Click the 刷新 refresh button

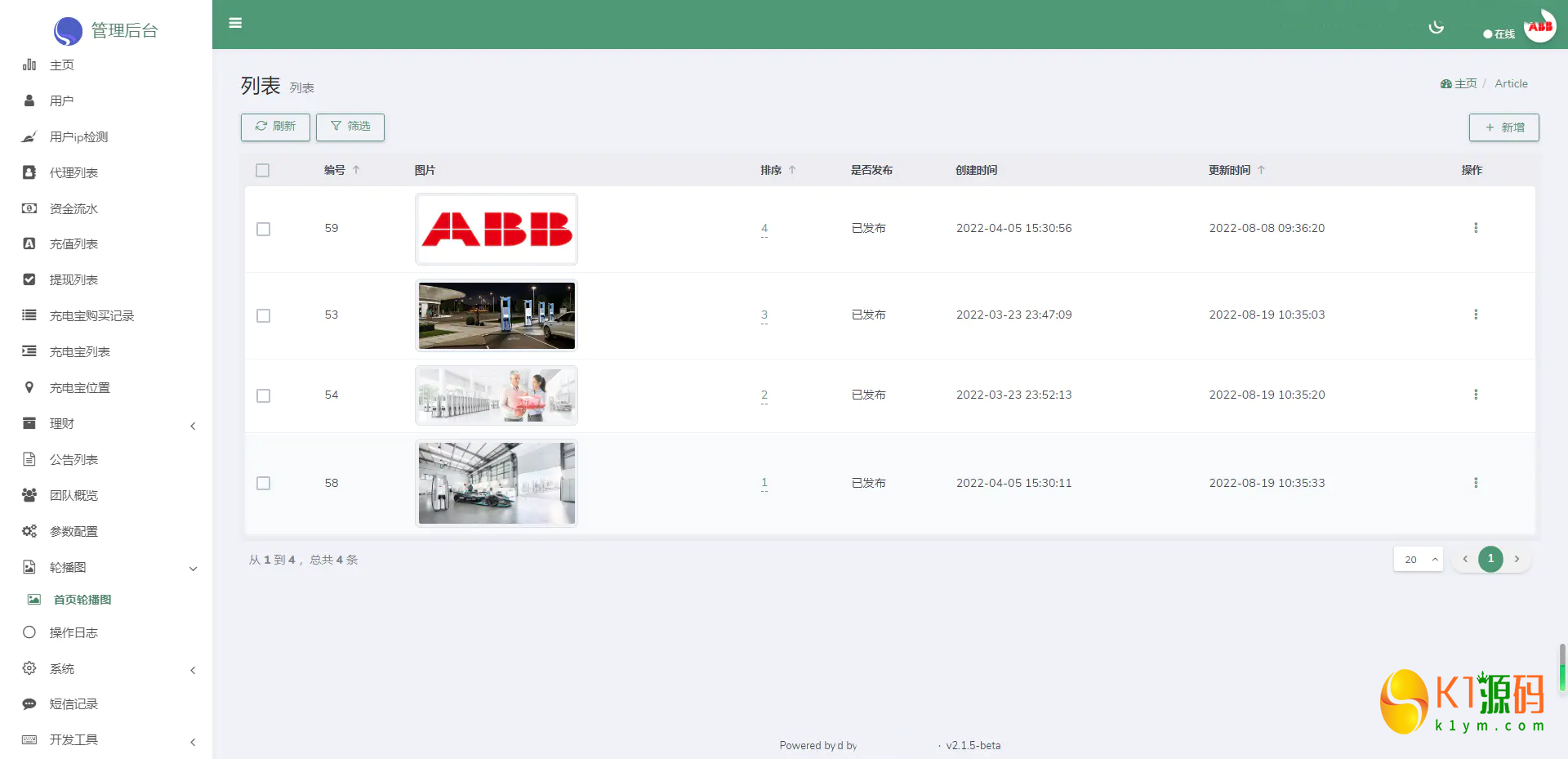pos(275,127)
